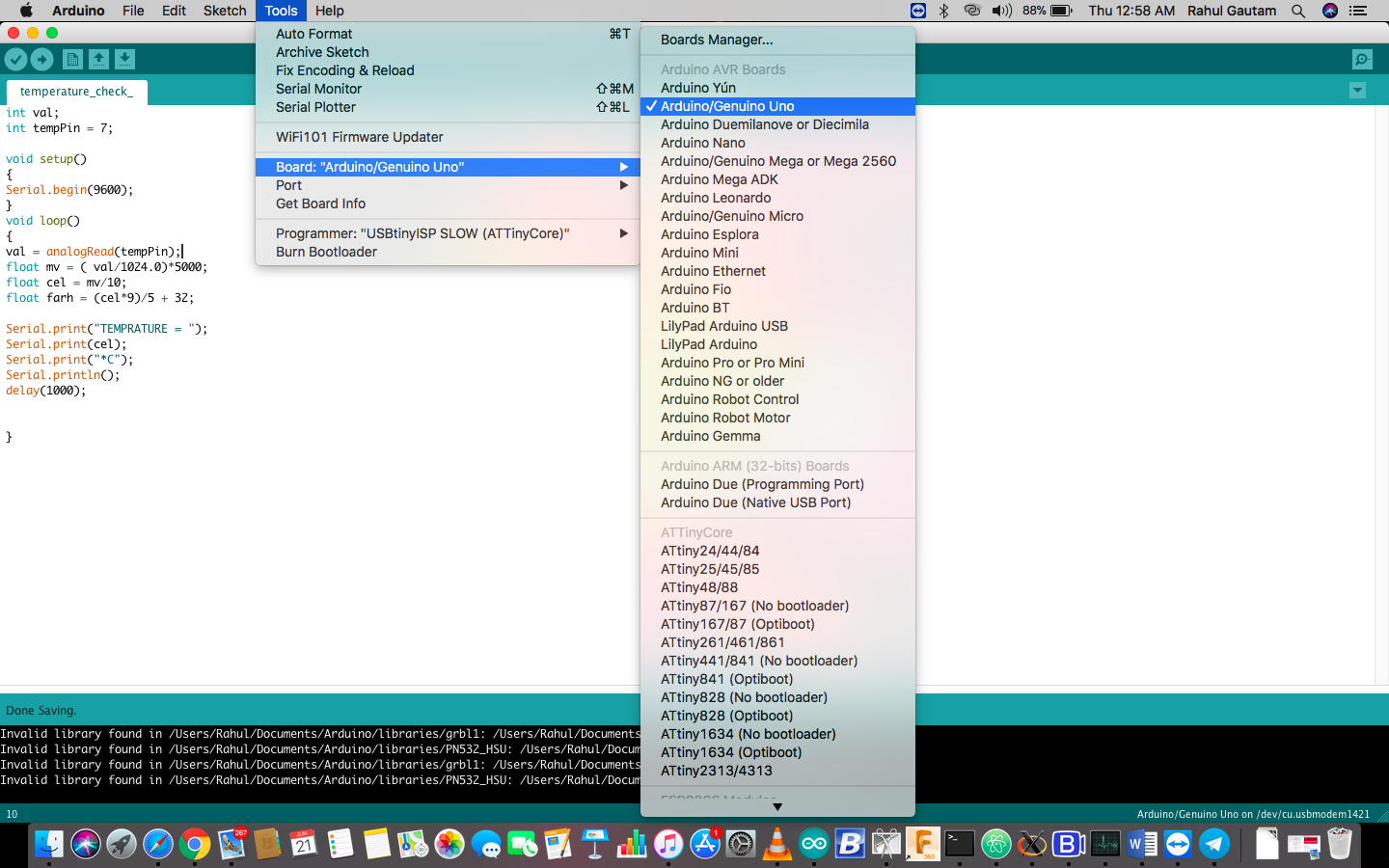Open the Edit menu

click(x=174, y=11)
